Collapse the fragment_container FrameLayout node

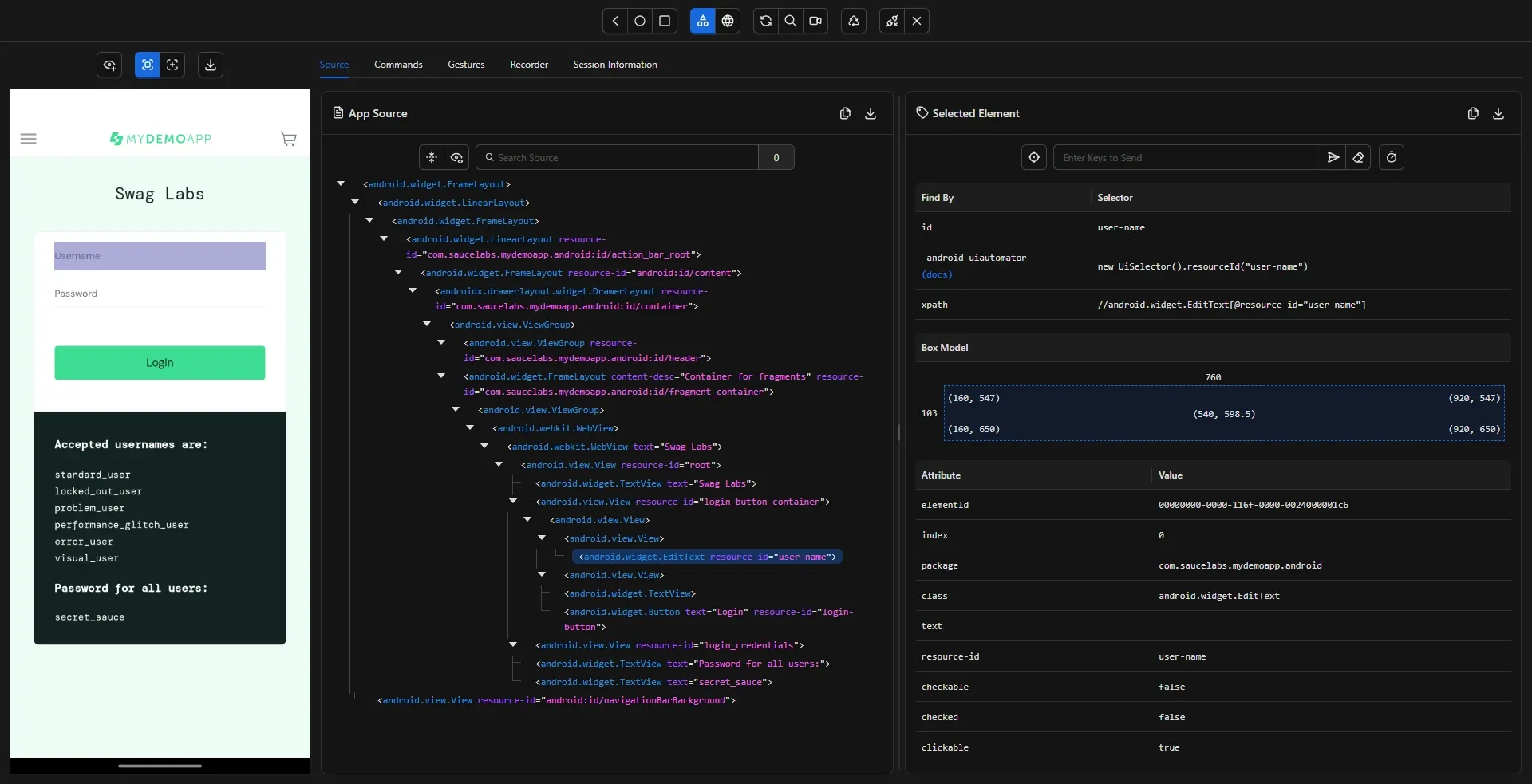441,376
